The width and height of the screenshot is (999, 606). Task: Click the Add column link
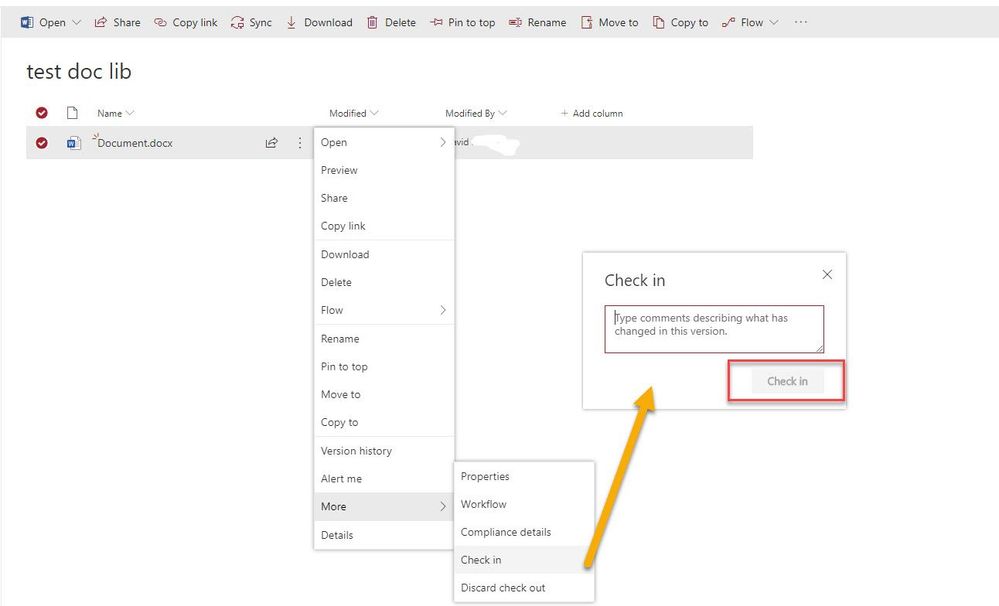[592, 113]
